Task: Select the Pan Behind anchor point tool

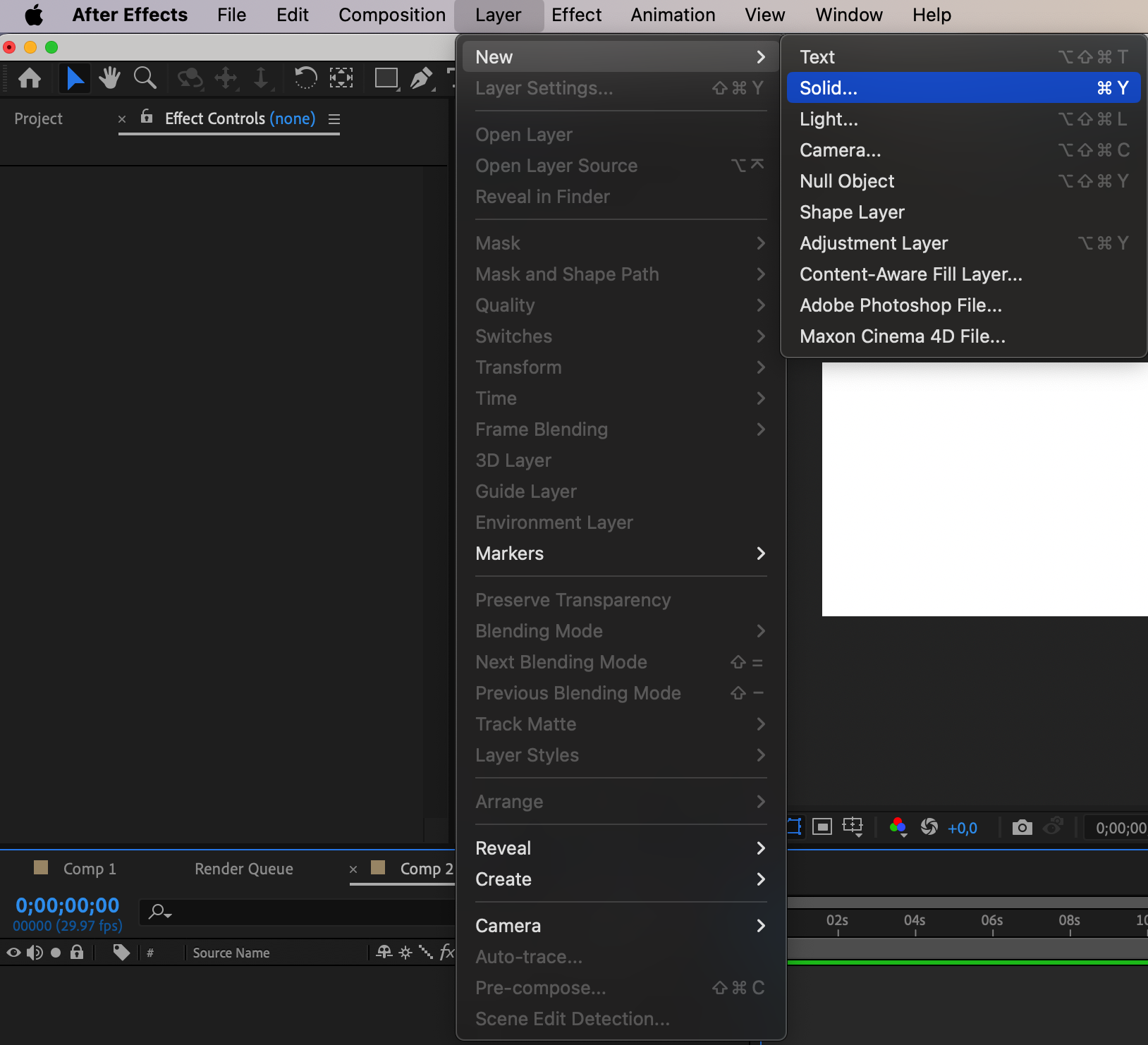Action: tap(341, 78)
